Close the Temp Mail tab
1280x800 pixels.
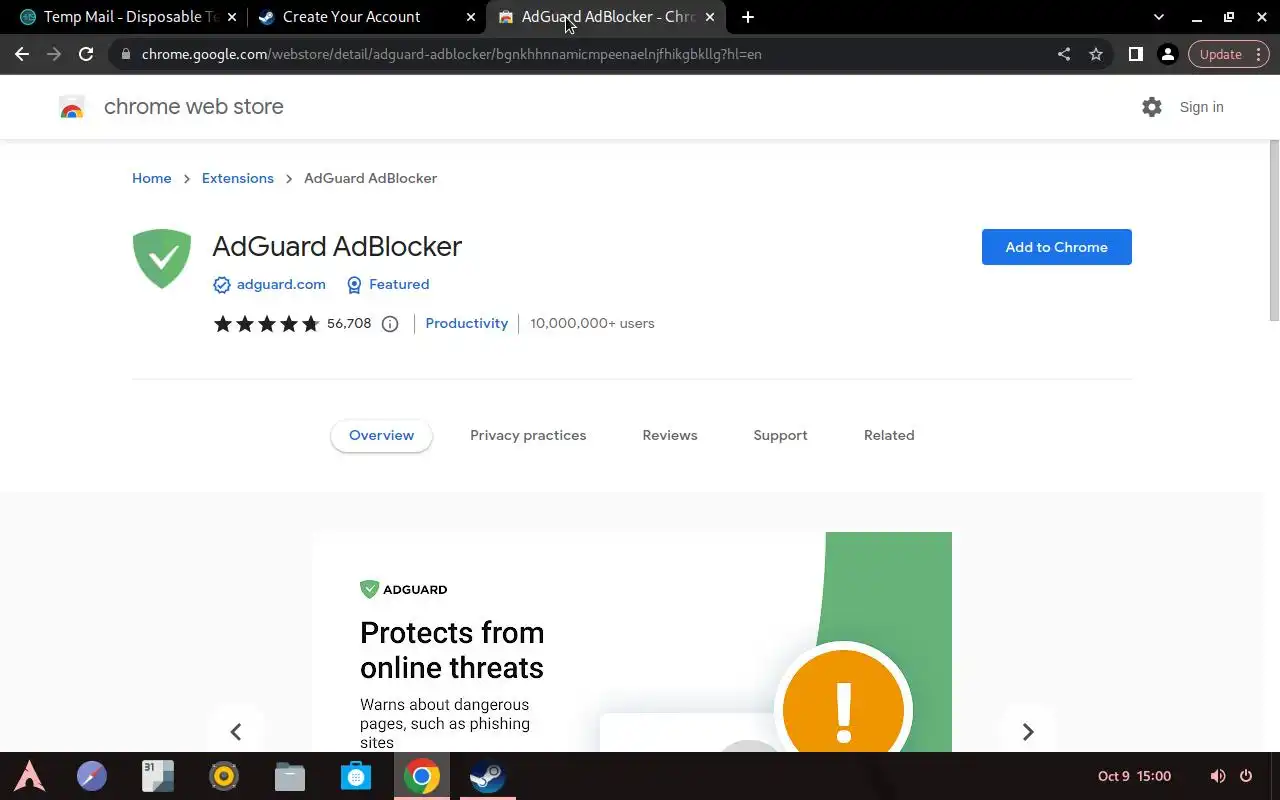pyautogui.click(x=232, y=17)
